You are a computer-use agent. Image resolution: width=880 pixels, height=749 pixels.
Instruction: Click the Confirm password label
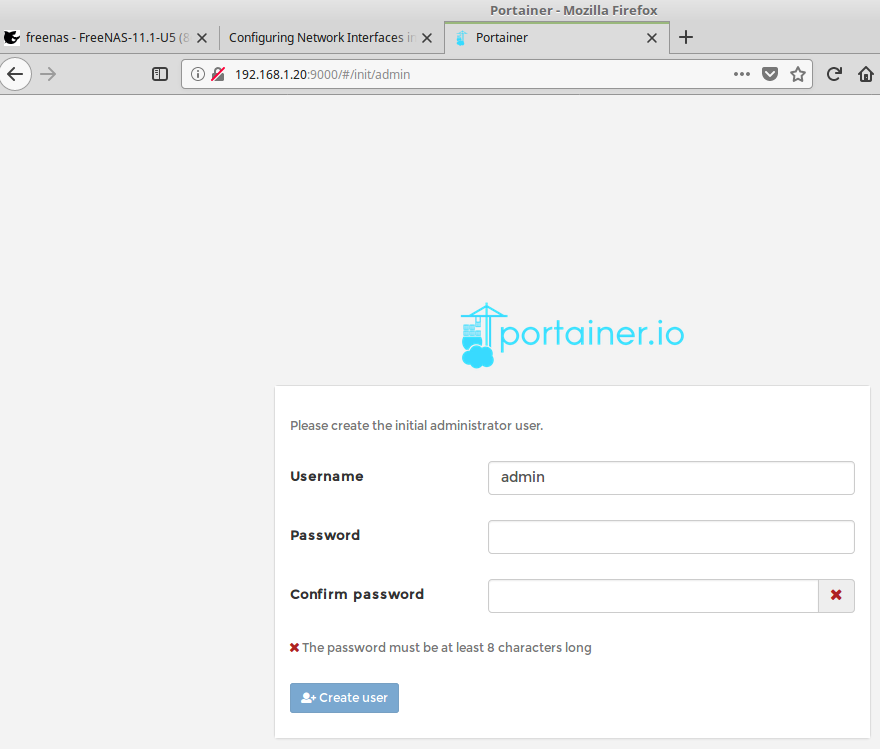(x=357, y=594)
